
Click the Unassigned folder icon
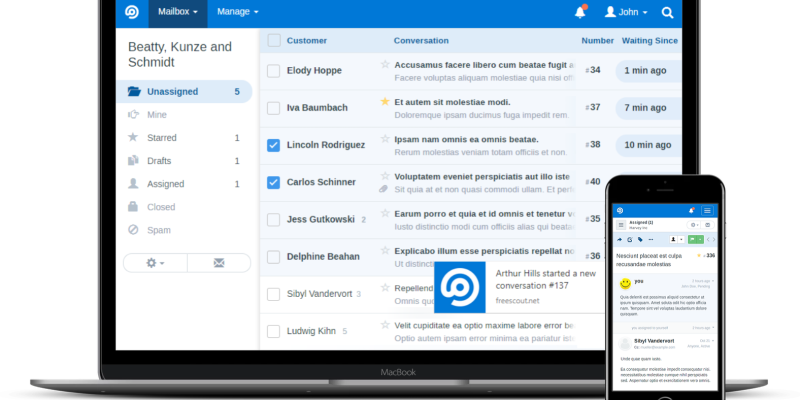(134, 91)
